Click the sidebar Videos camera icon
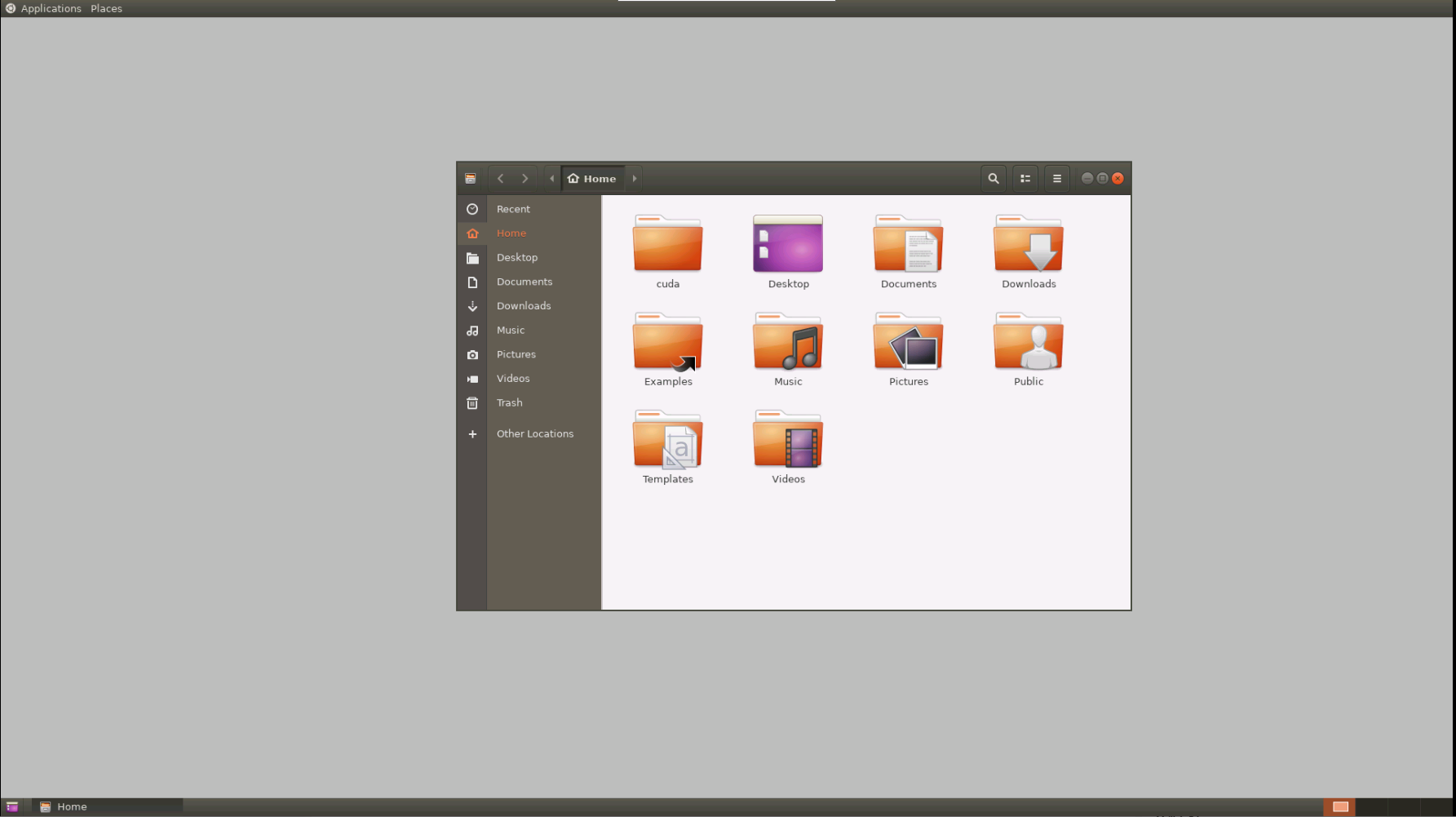 coord(472,379)
